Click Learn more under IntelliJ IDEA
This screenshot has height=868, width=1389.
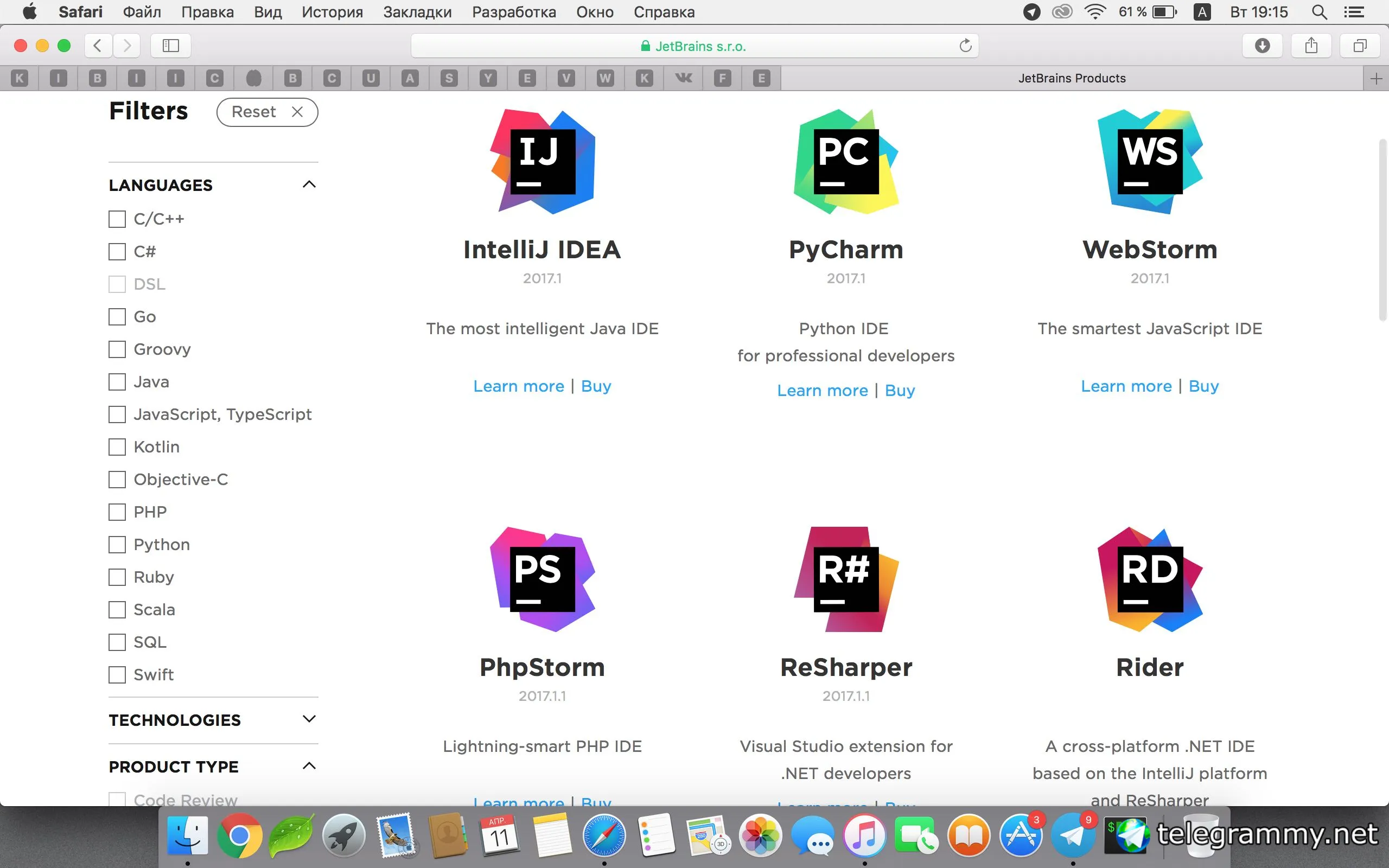click(518, 386)
